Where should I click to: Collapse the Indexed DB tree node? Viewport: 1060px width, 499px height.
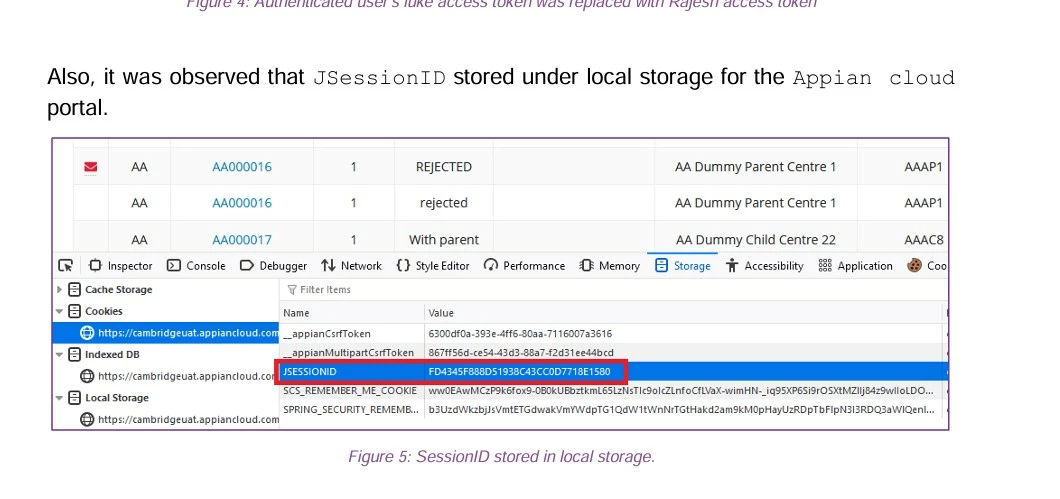coord(59,354)
